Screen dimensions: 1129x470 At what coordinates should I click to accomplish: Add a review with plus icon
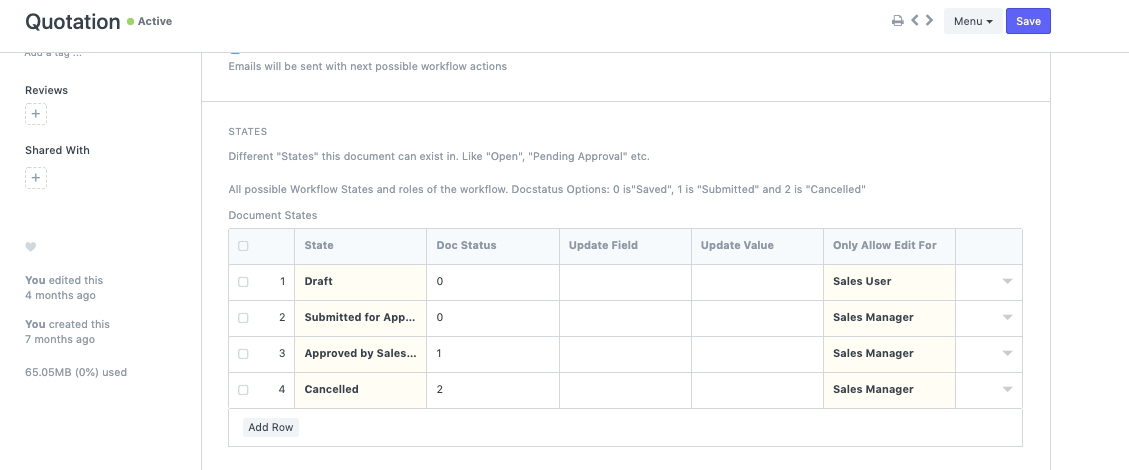pos(36,115)
